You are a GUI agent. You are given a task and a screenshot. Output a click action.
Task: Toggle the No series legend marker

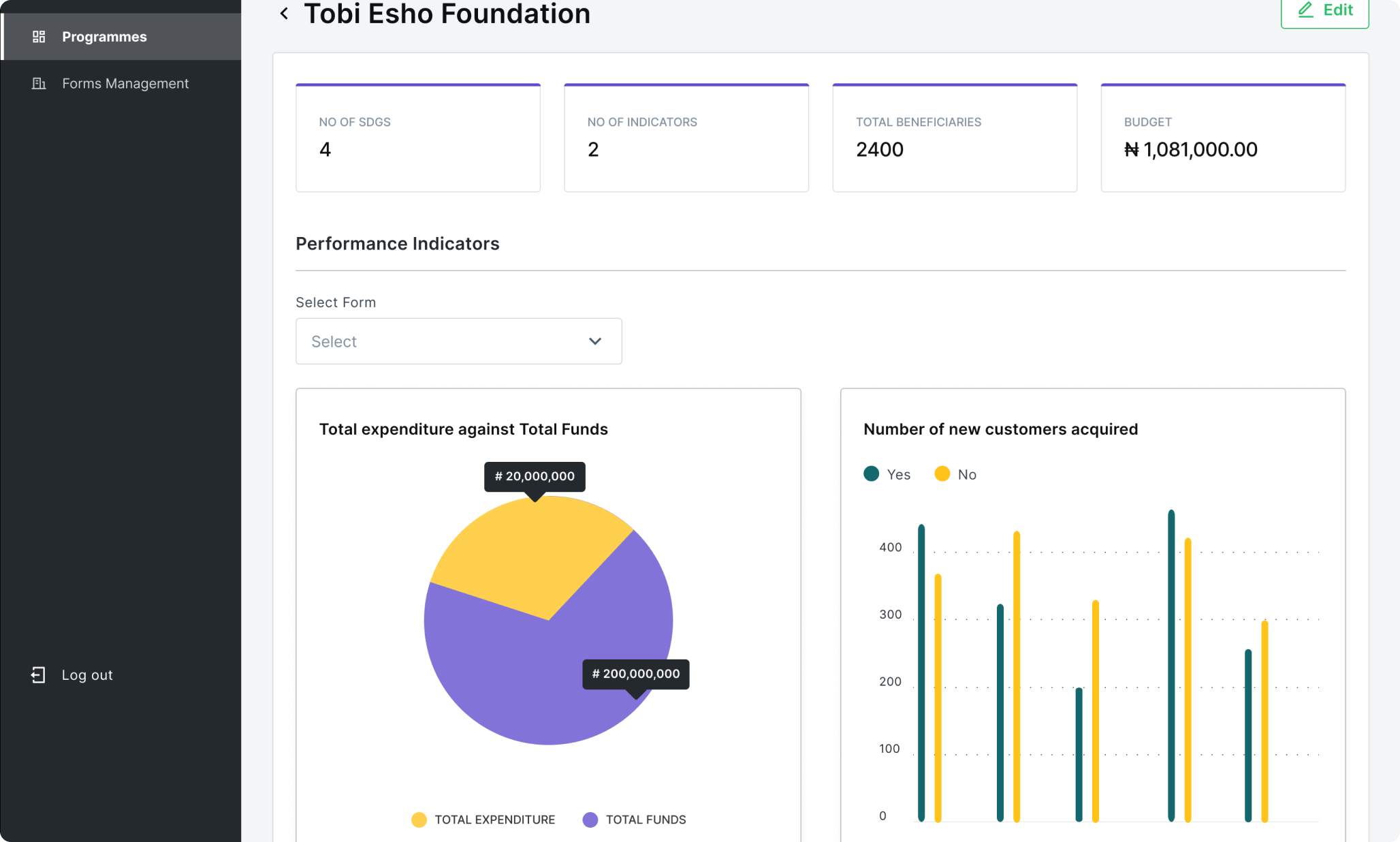pyautogui.click(x=942, y=473)
